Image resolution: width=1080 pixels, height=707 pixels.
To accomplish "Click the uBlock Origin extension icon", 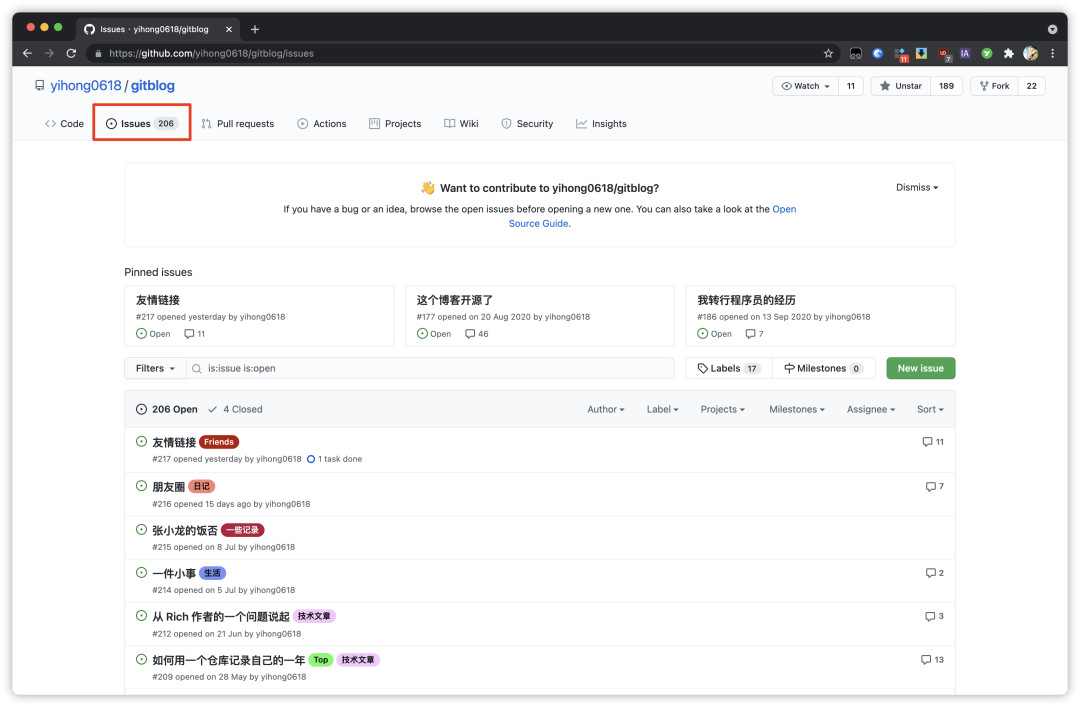I will pyautogui.click(x=942, y=54).
